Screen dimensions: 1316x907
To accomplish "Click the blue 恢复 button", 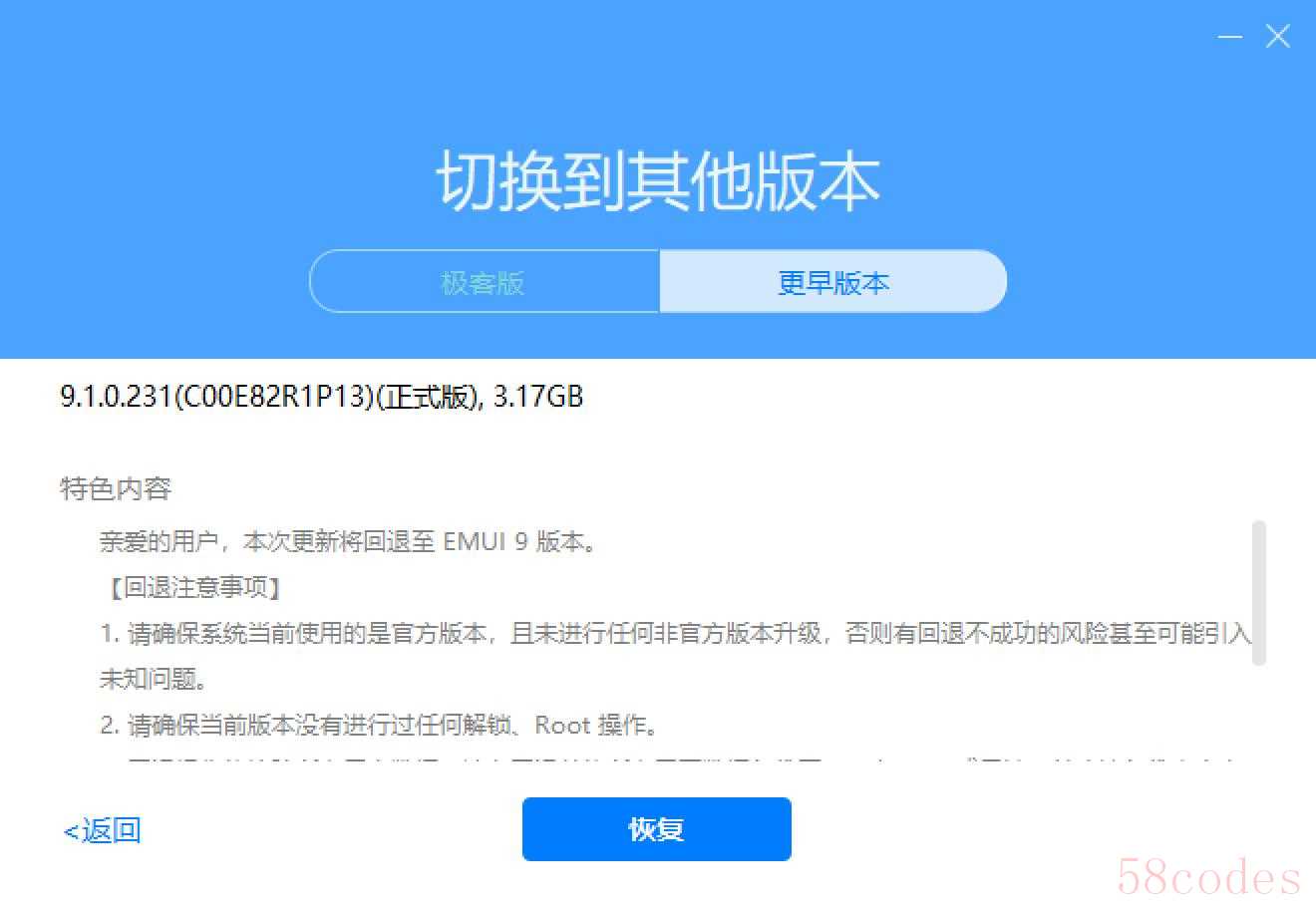I will pos(656,828).
